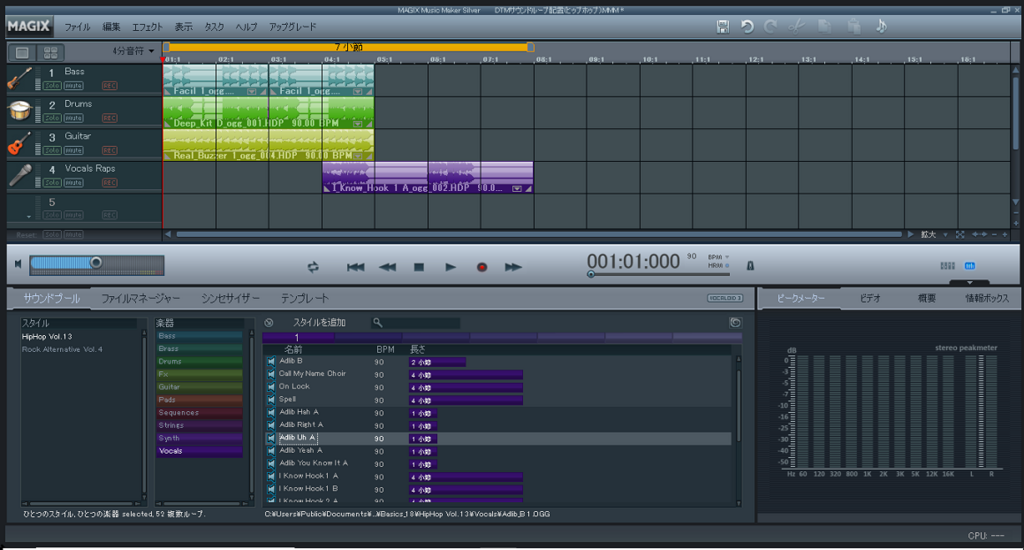Adjust the master volume slider knob
1024x550 pixels.
tap(96, 263)
